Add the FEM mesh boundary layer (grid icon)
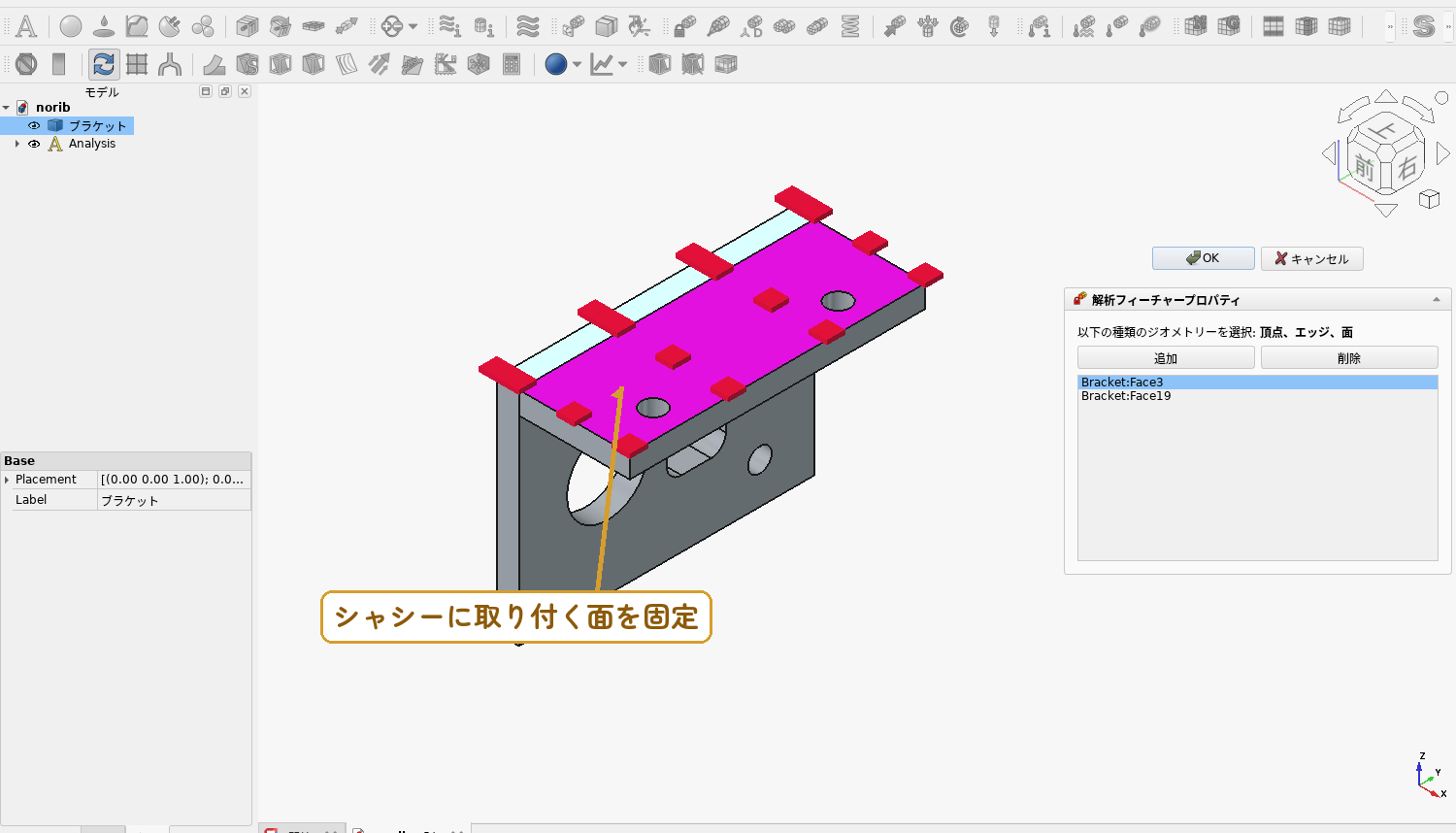 click(1274, 26)
